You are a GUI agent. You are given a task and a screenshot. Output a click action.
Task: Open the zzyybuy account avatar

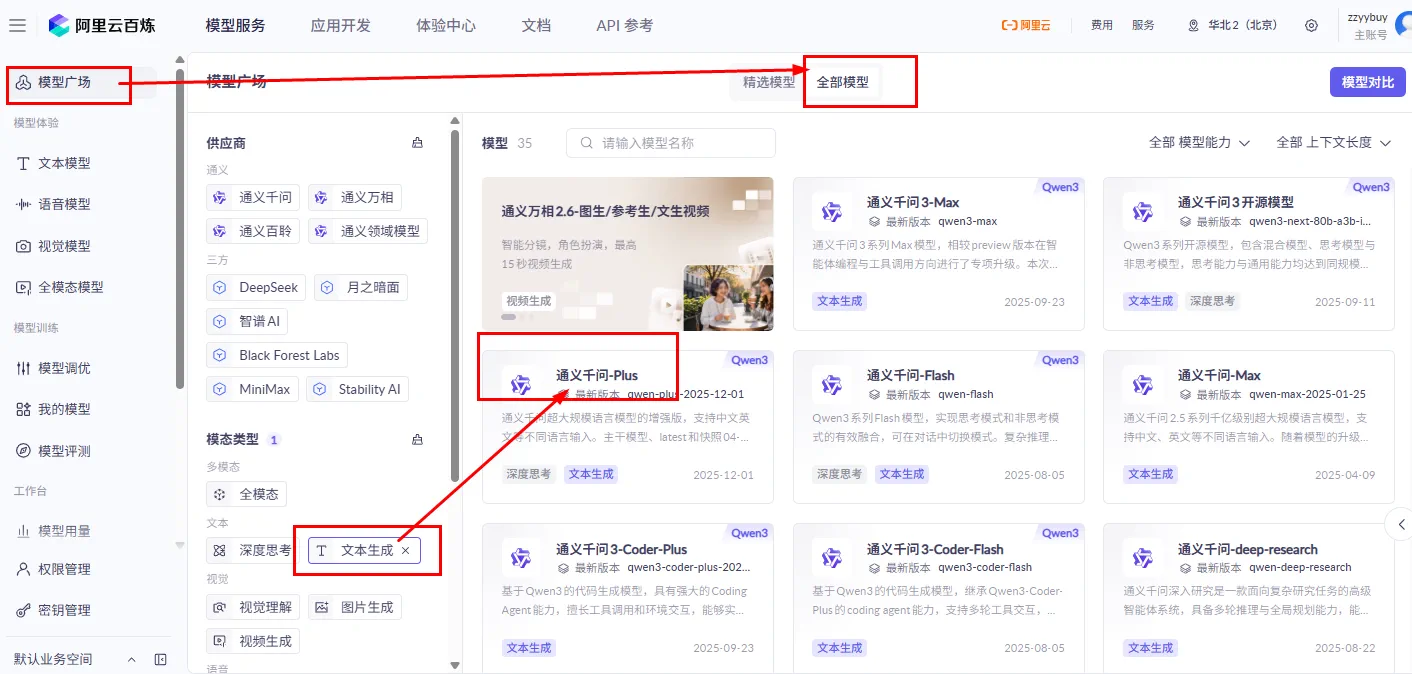pos(1402,25)
